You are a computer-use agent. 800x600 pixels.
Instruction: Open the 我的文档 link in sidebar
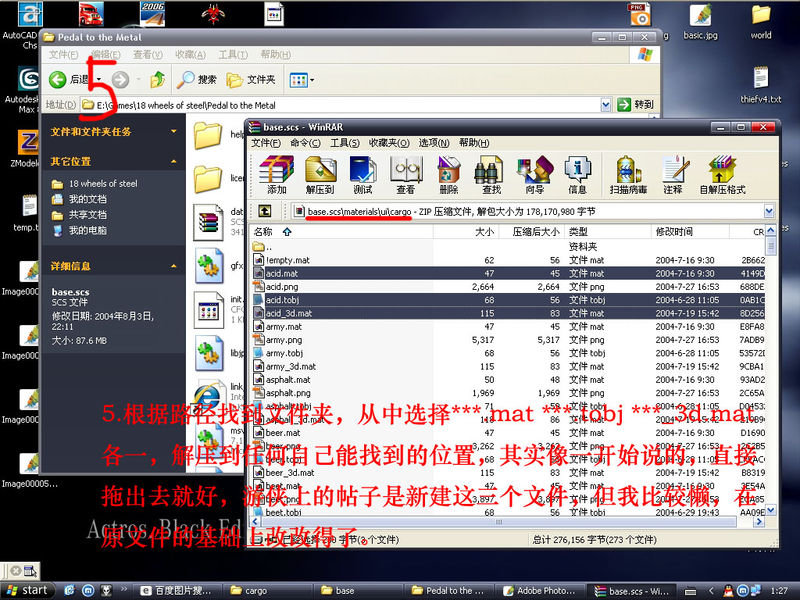(87, 199)
